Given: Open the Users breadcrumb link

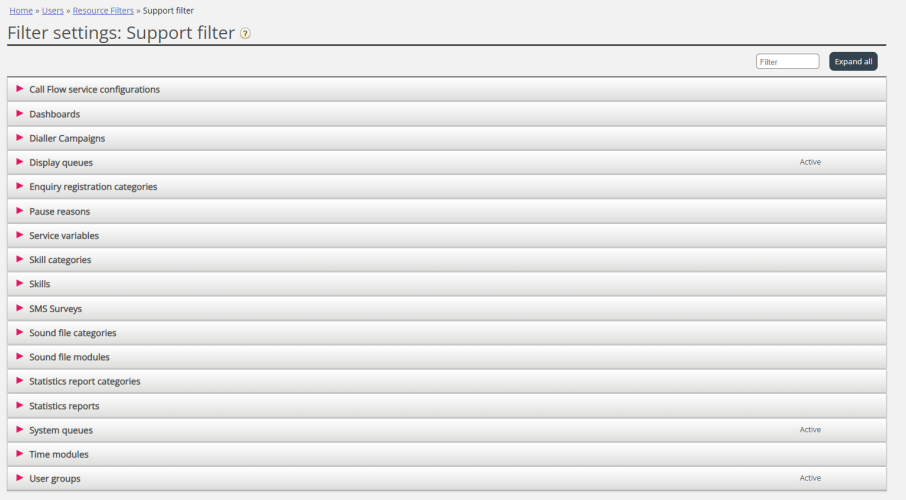Looking at the screenshot, I should click(53, 10).
